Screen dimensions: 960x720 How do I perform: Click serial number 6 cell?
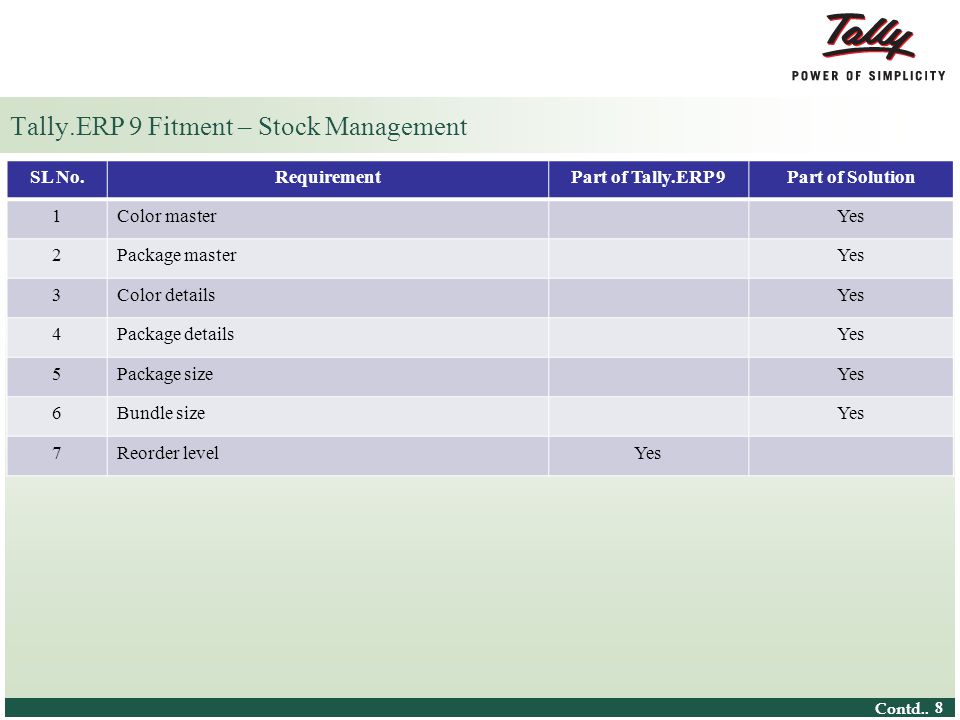tap(57, 415)
